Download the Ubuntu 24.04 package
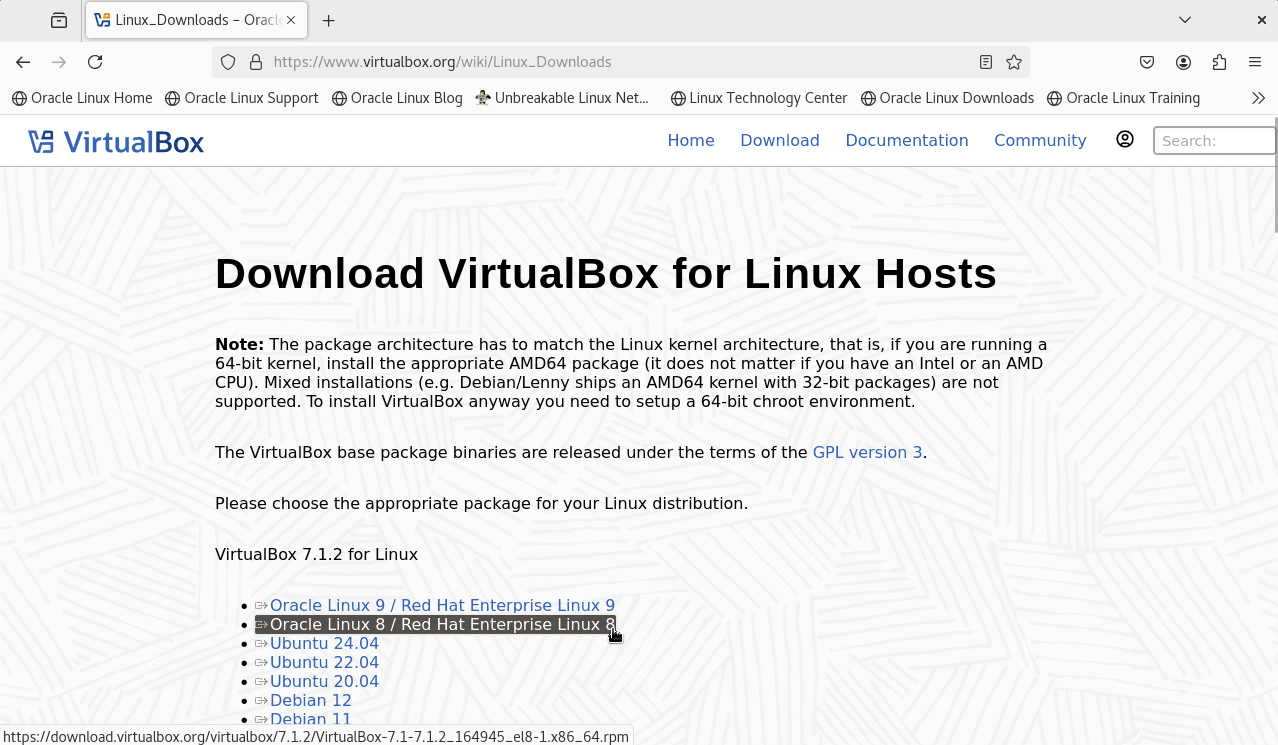The image size is (1278, 745). pos(324,643)
